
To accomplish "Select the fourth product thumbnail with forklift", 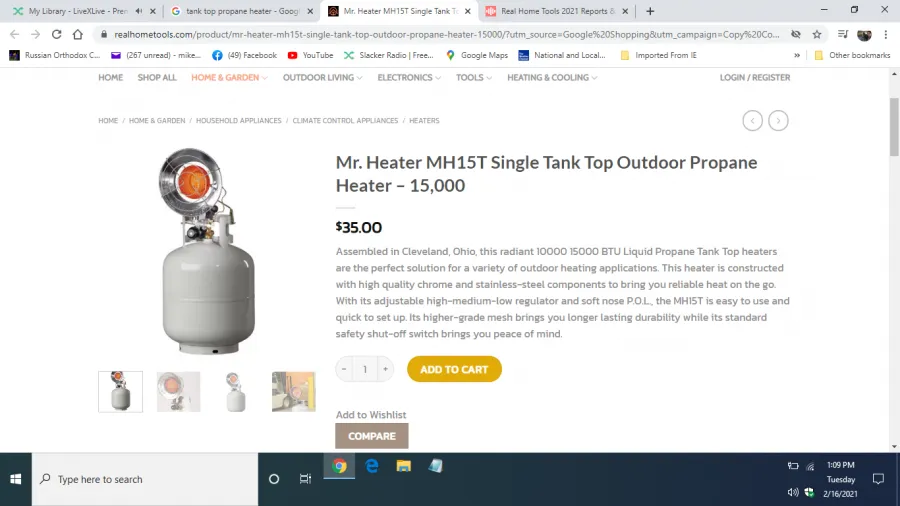I will point(293,392).
